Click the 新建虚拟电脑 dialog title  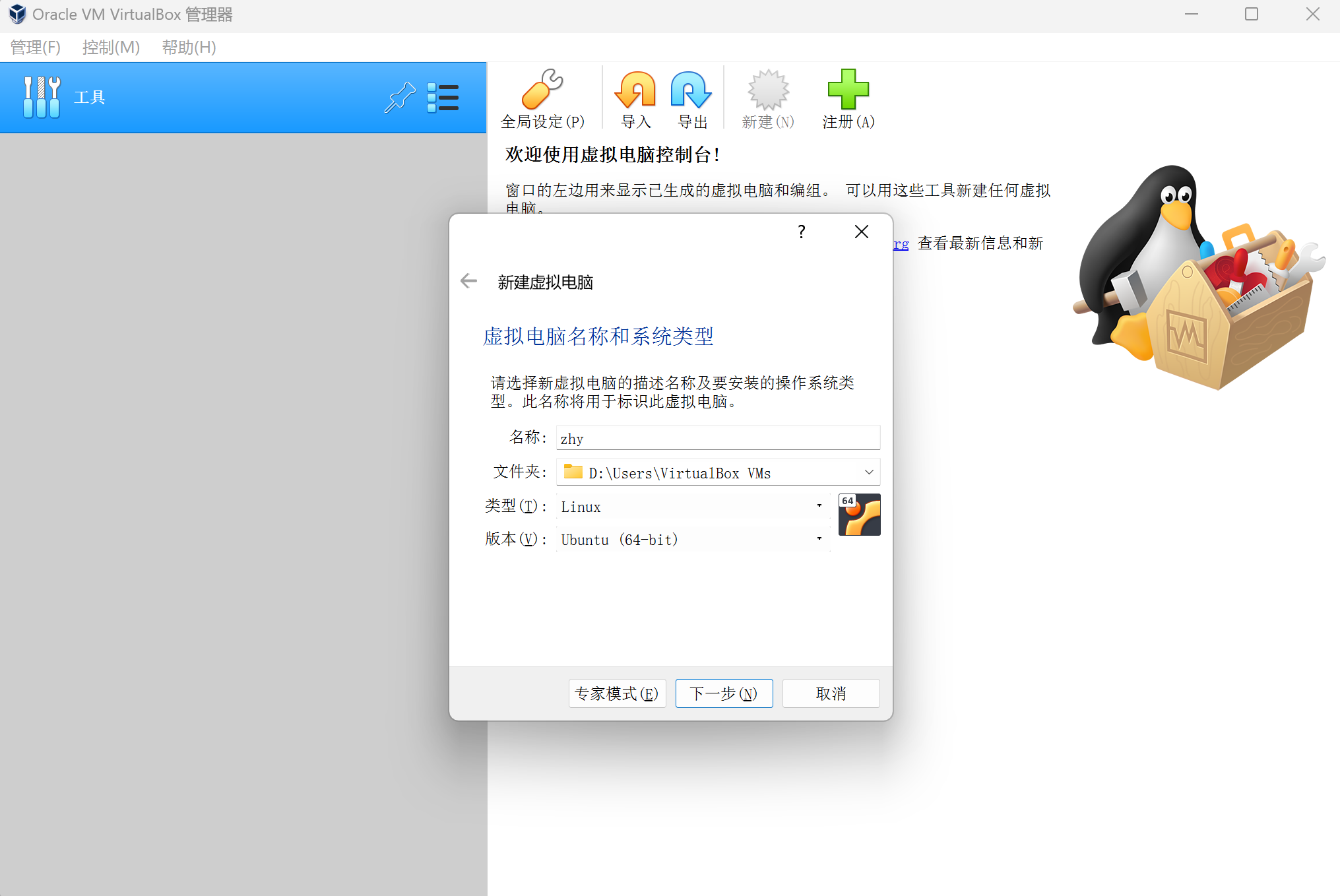click(x=546, y=282)
